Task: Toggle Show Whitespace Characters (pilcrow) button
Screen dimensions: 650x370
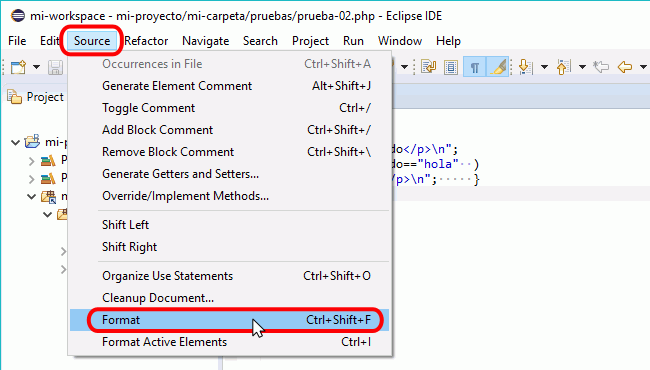Action: (x=475, y=67)
